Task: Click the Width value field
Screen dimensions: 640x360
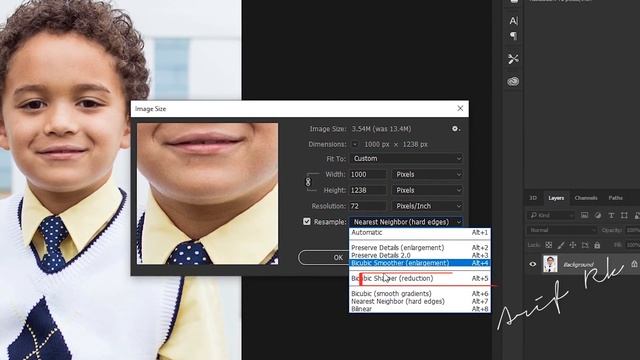Action: pyautogui.click(x=368, y=174)
